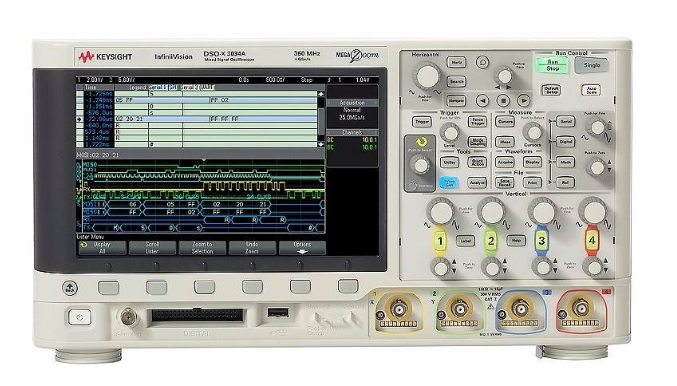The width and height of the screenshot is (677, 386).
Task: Click the front-panel USB port
Action: (278, 312)
